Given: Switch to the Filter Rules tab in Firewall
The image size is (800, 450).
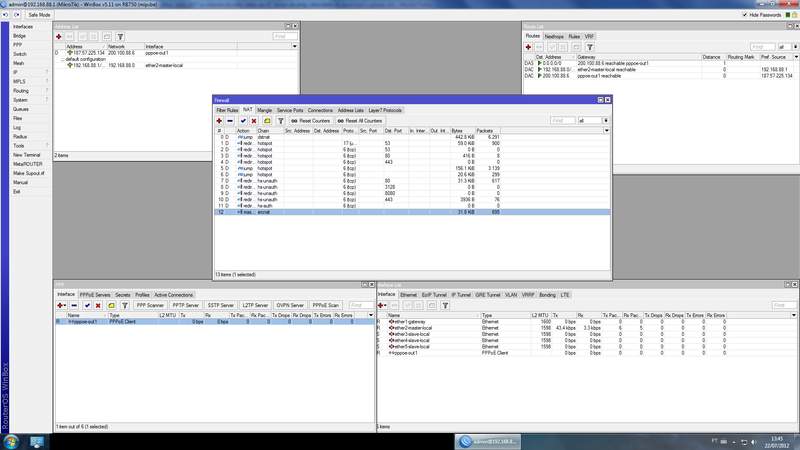Looking at the screenshot, I should pyautogui.click(x=227, y=110).
